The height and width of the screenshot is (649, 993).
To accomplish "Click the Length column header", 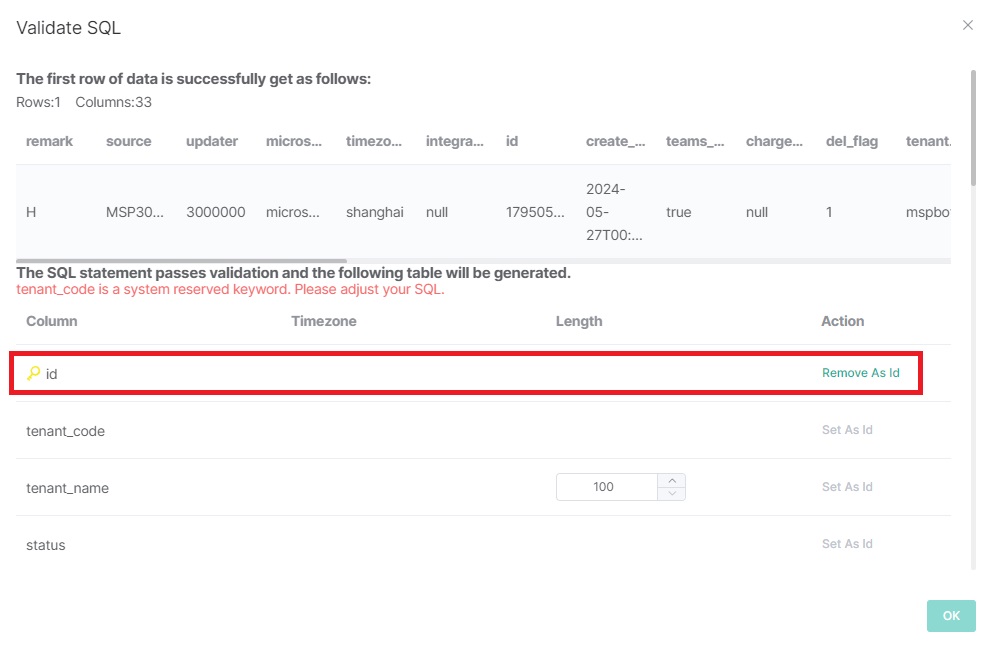I will coord(579,321).
